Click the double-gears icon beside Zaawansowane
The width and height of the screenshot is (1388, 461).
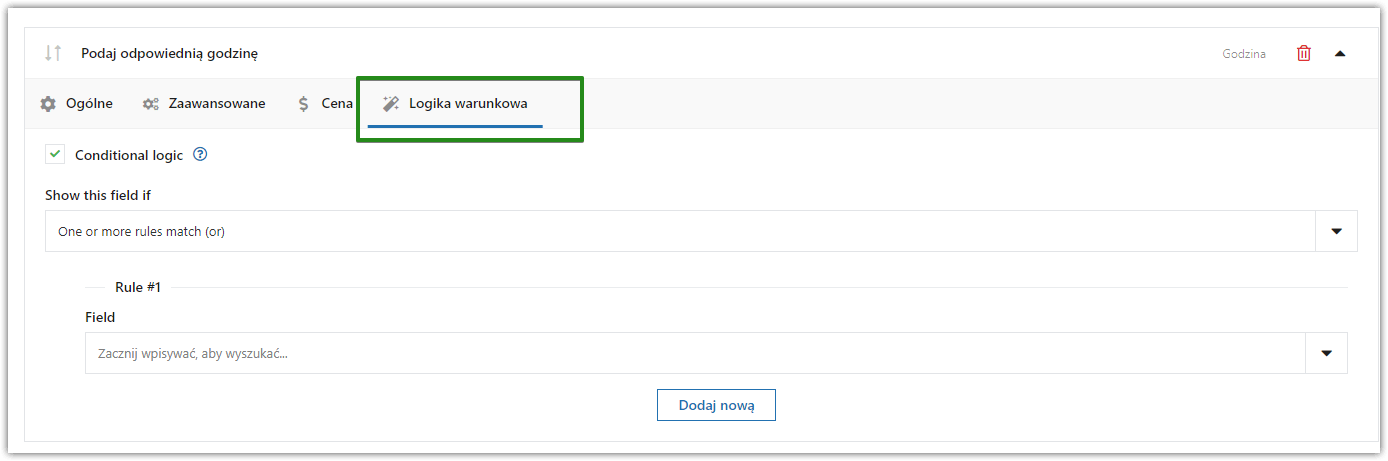pos(151,103)
